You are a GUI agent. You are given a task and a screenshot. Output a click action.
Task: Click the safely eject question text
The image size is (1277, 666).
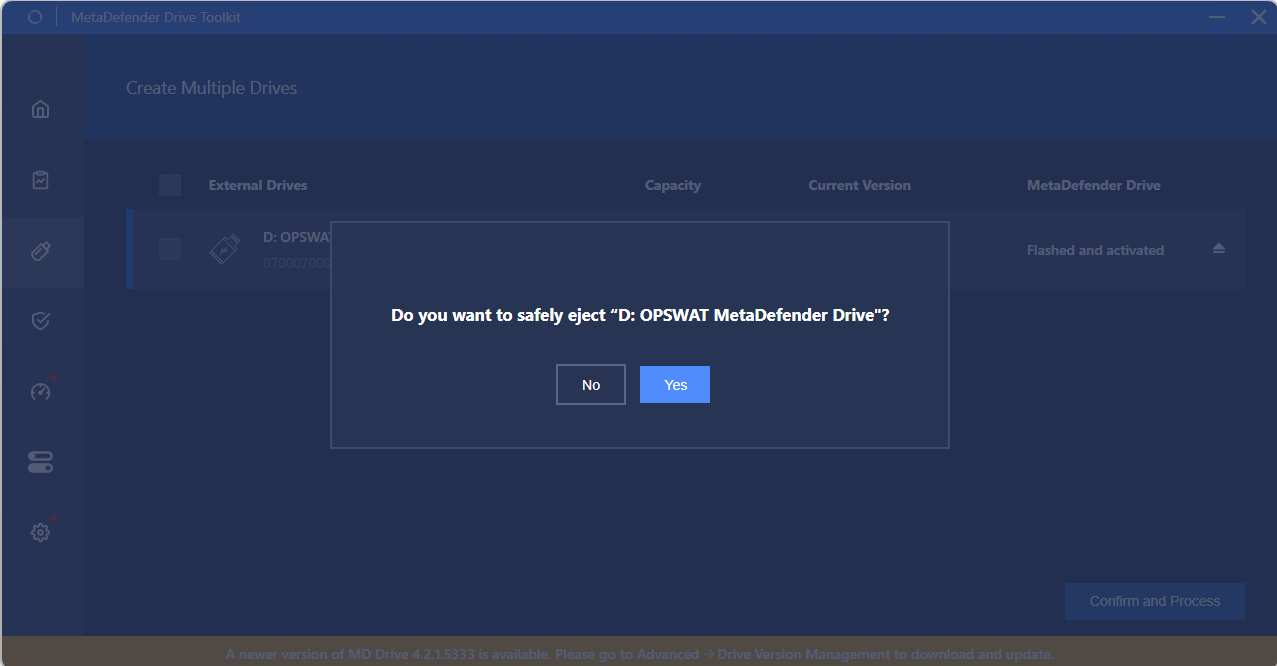pos(640,315)
